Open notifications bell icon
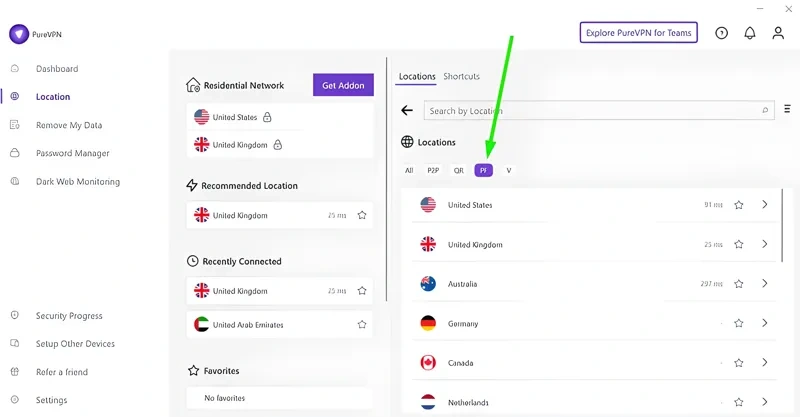The width and height of the screenshot is (800, 417). pos(749,33)
